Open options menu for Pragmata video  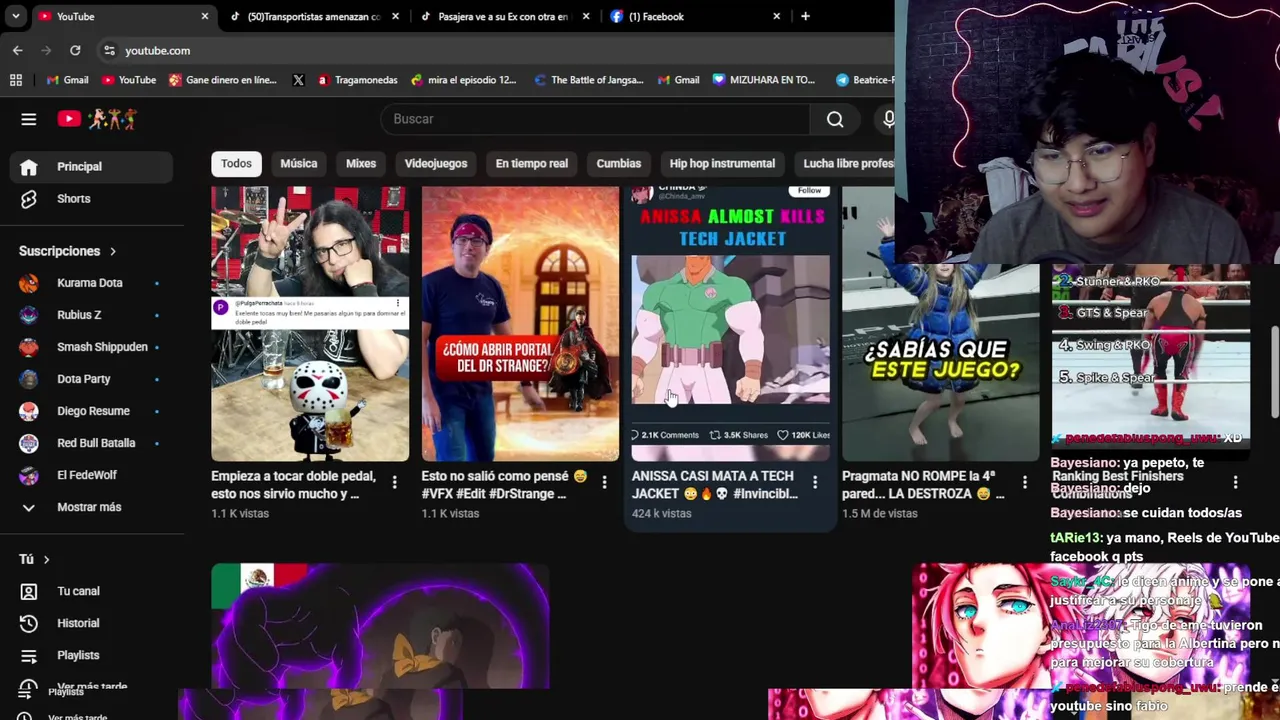[1025, 483]
